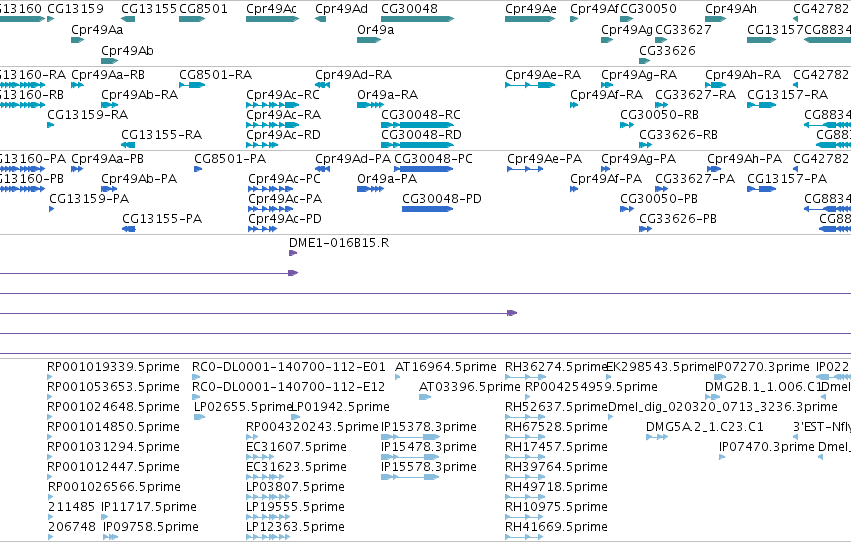Click transcript Cpr49Ab-RA
Screen dimensions: 851x542
(x=110, y=105)
